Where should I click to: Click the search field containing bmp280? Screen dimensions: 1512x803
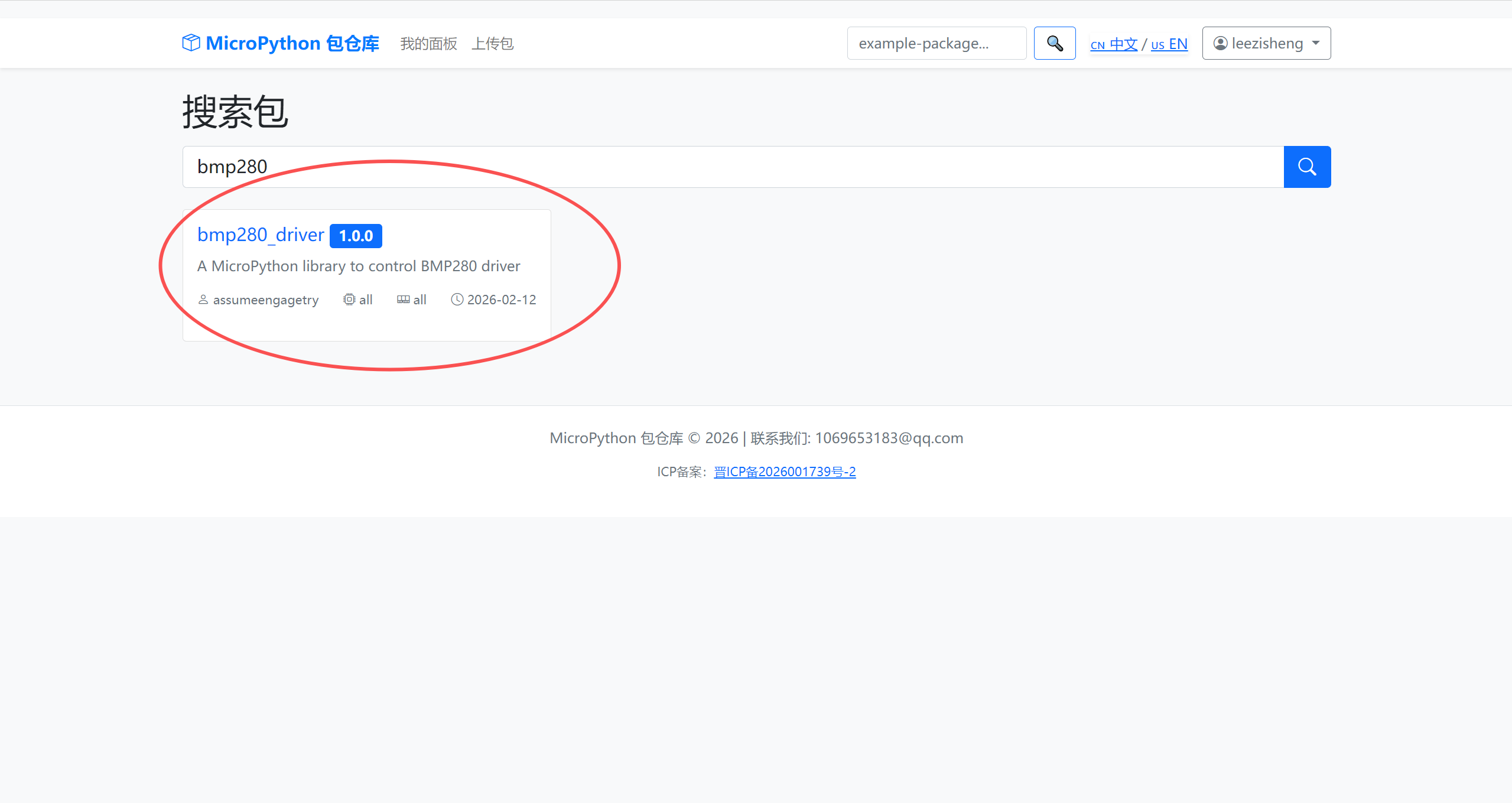pyautogui.click(x=733, y=167)
